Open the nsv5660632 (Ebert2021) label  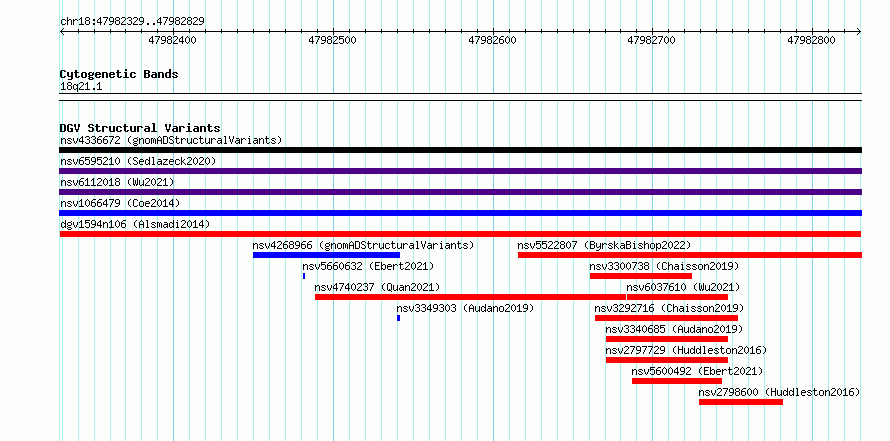pyautogui.click(x=368, y=266)
